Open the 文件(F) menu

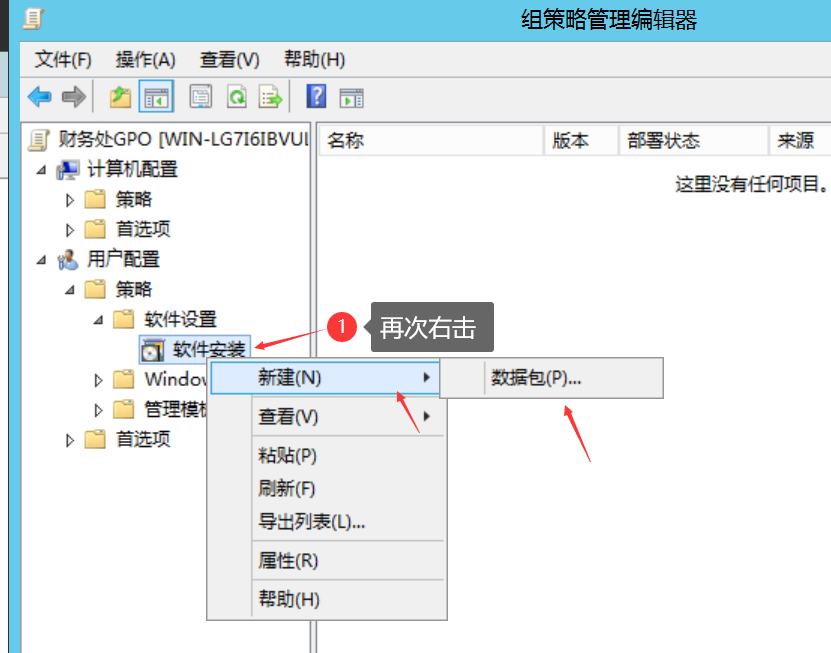[63, 59]
